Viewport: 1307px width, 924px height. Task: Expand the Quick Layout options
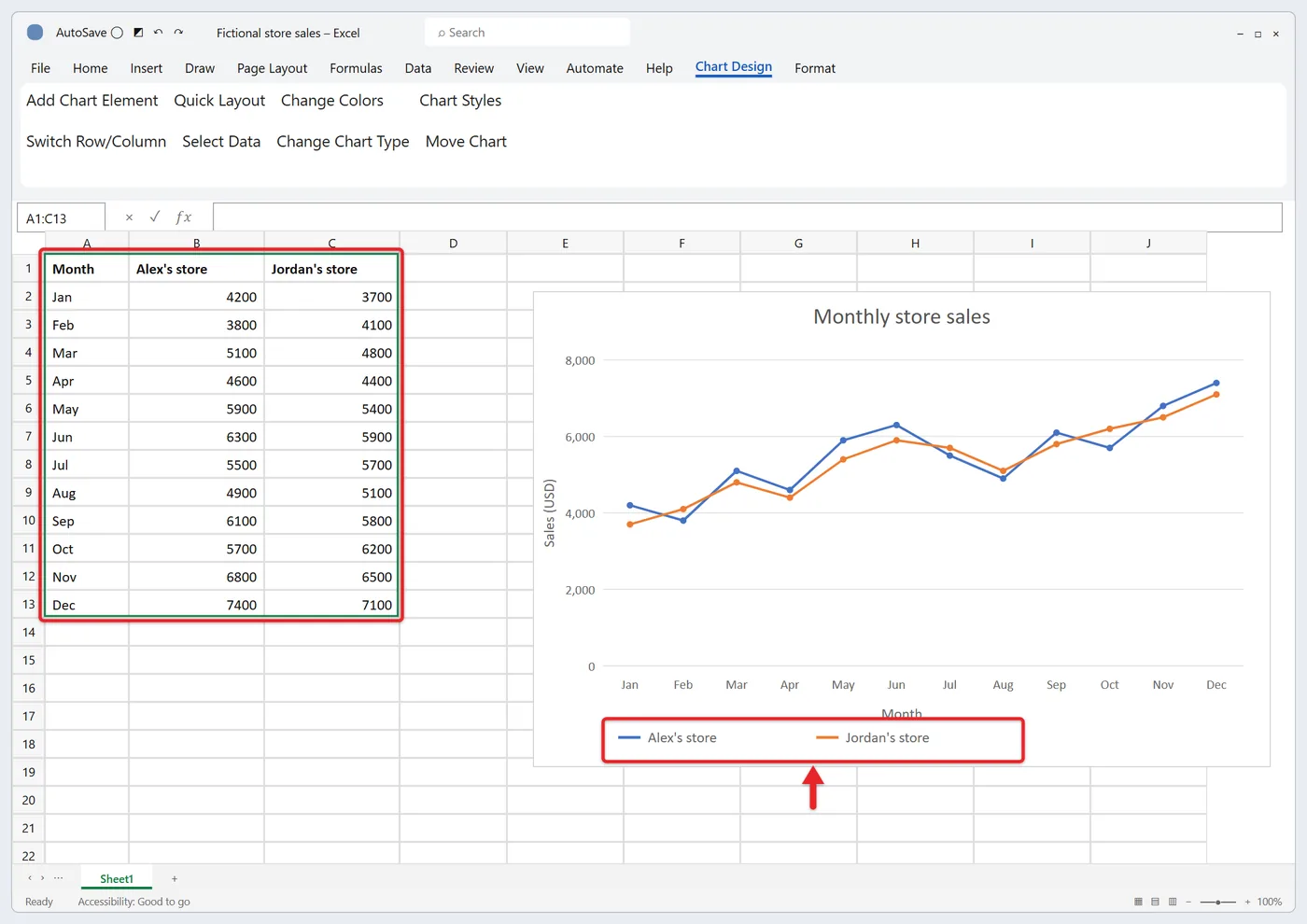(219, 101)
